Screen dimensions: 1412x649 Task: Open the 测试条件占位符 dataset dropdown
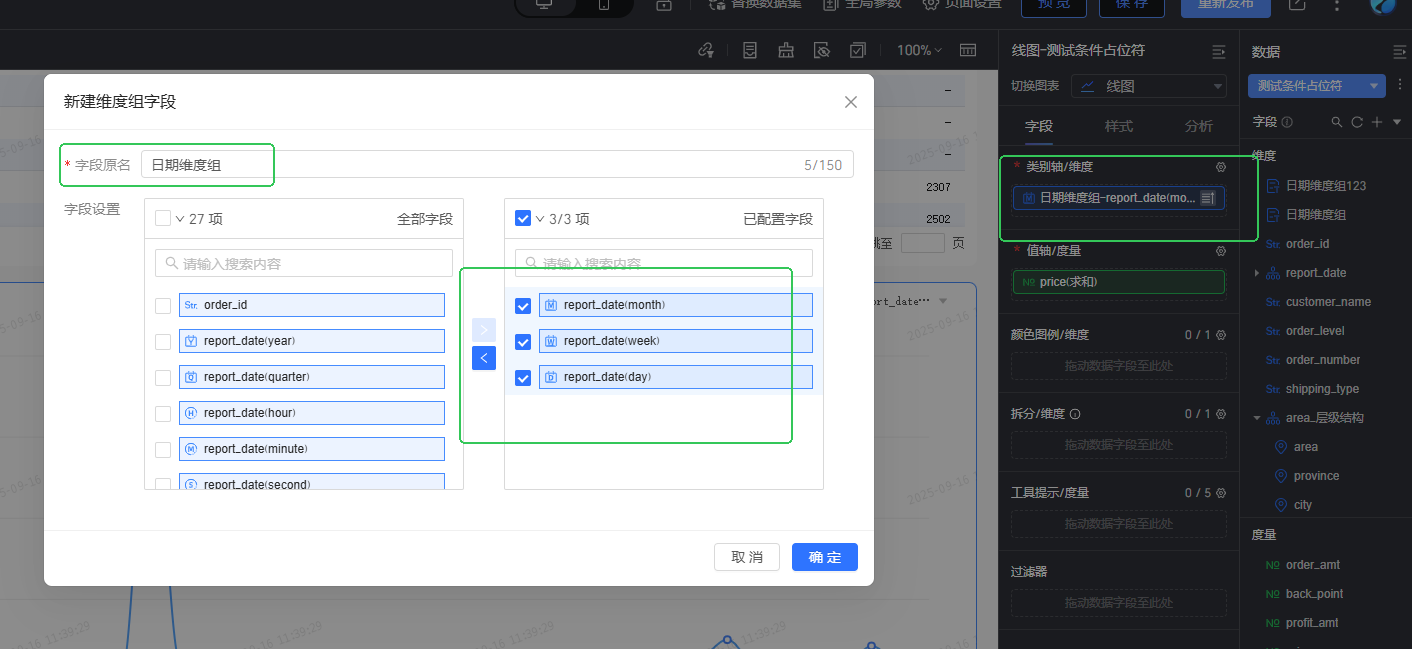1316,86
